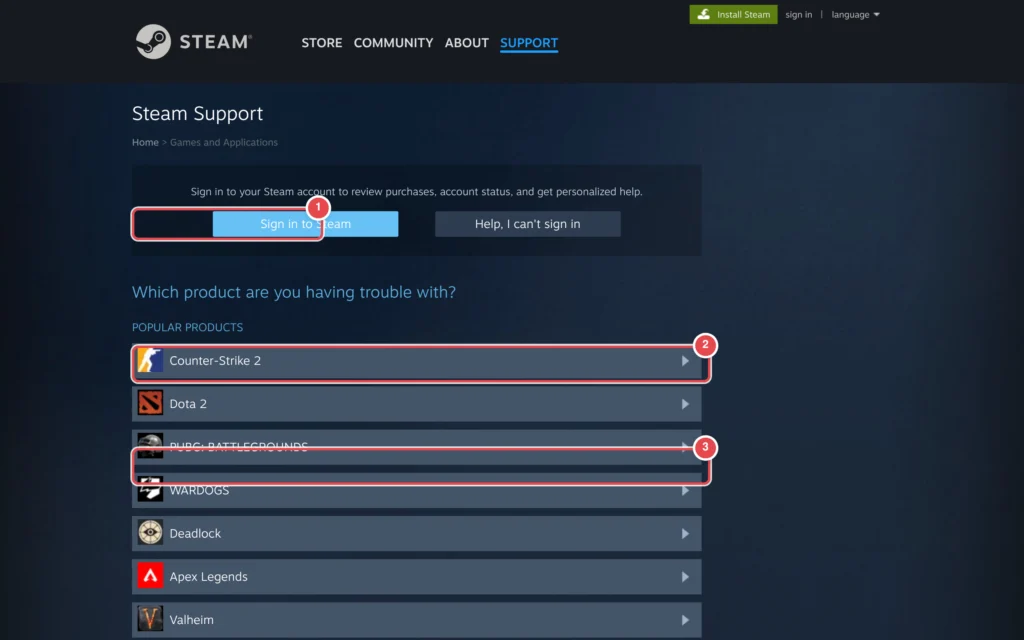This screenshot has width=1024, height=640.
Task: Expand the Apex Legends row arrow
Action: [x=685, y=577]
